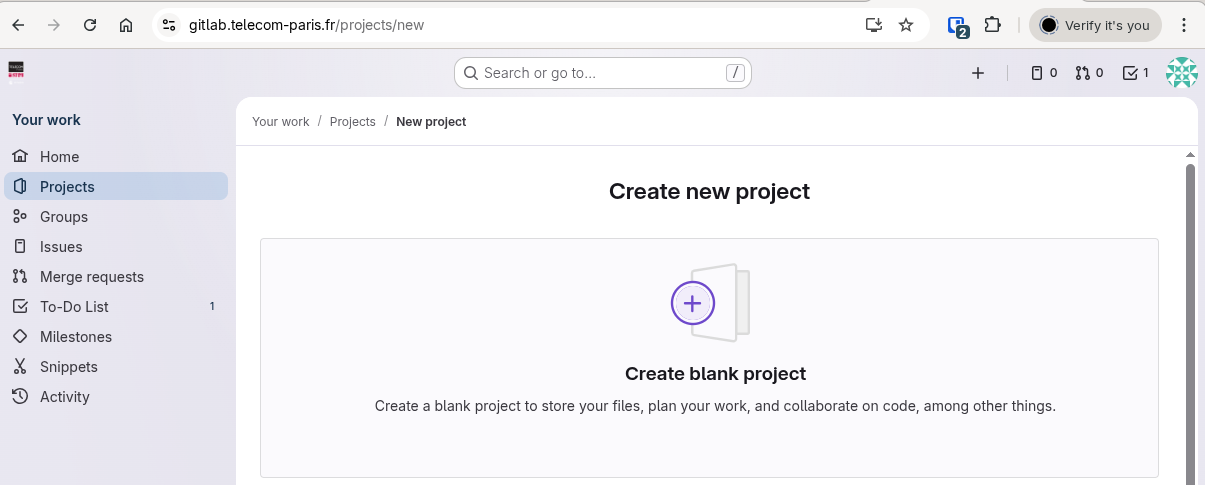The height and width of the screenshot is (485, 1205).
Task: Open the user avatar menu
Action: coord(1181,73)
